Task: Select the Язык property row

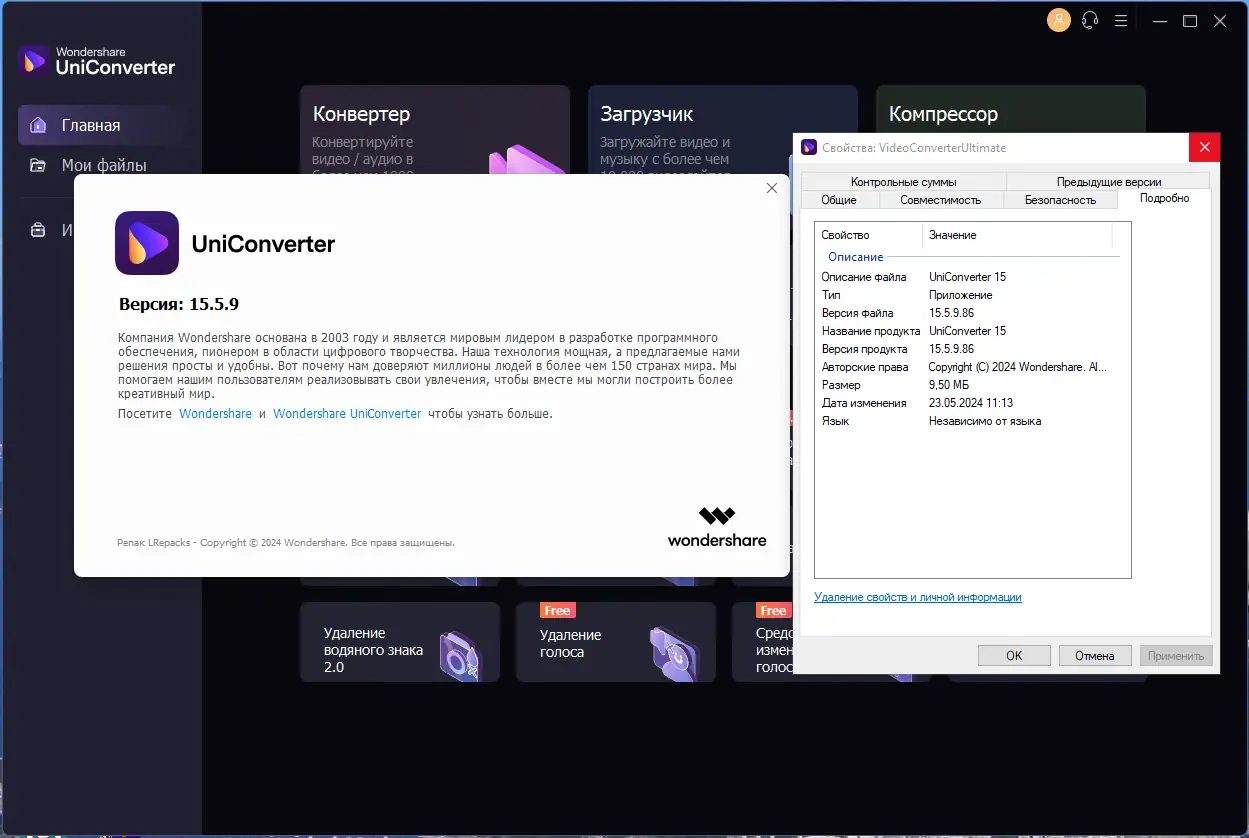Action: point(967,421)
